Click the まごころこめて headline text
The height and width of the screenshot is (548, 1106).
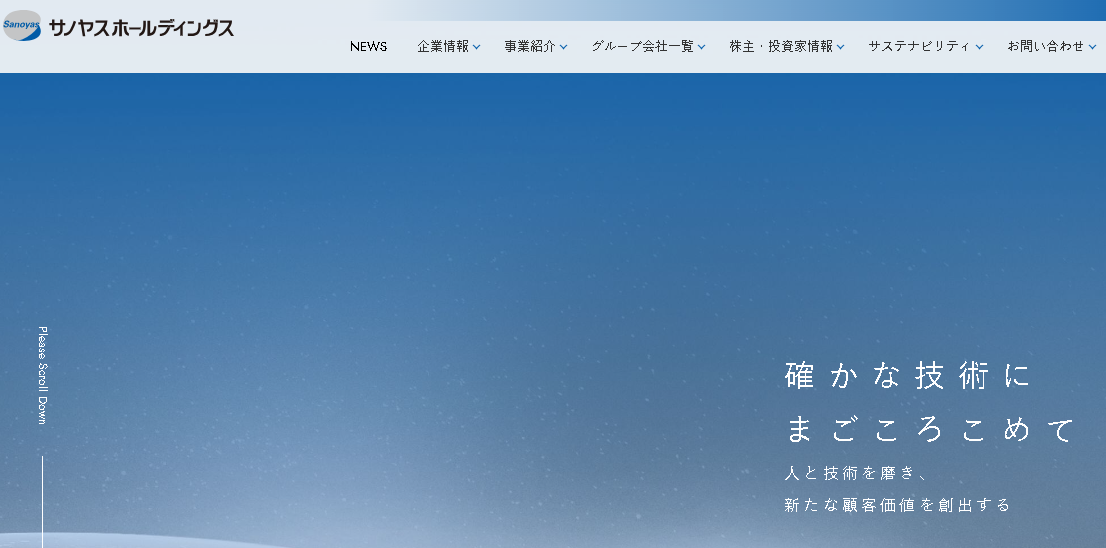pyautogui.click(x=930, y=430)
